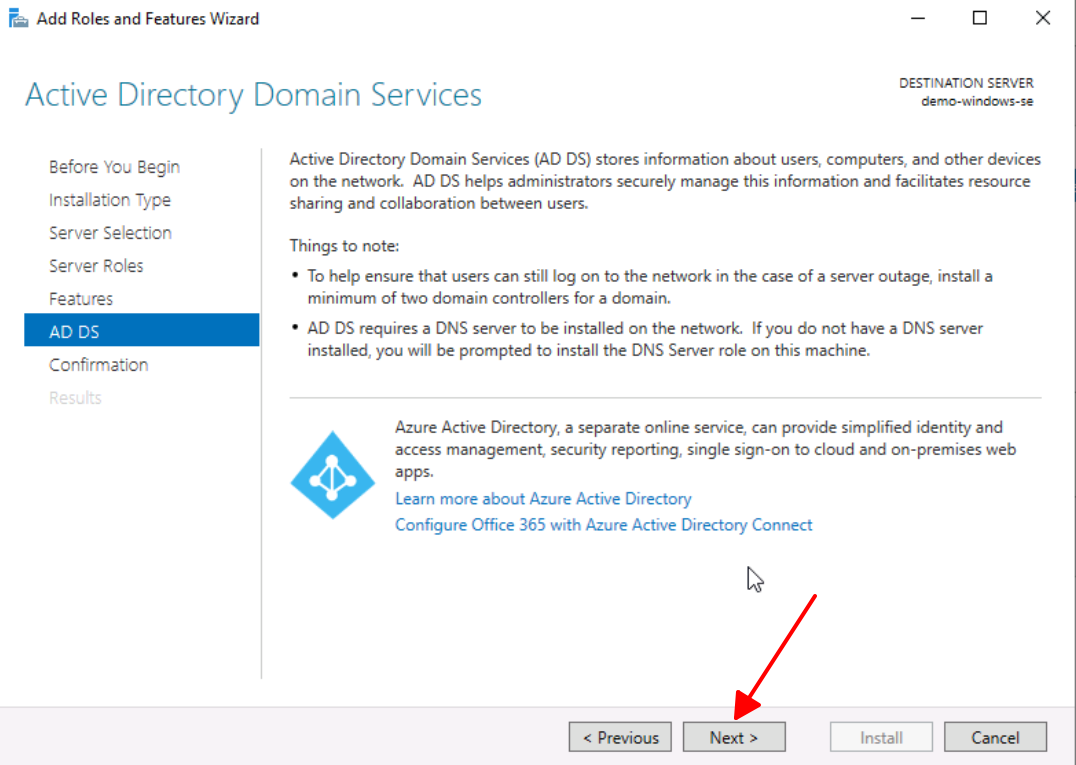Select the Server Selection step in the sidebar
Screen dimensions: 1076x765
[110, 233]
